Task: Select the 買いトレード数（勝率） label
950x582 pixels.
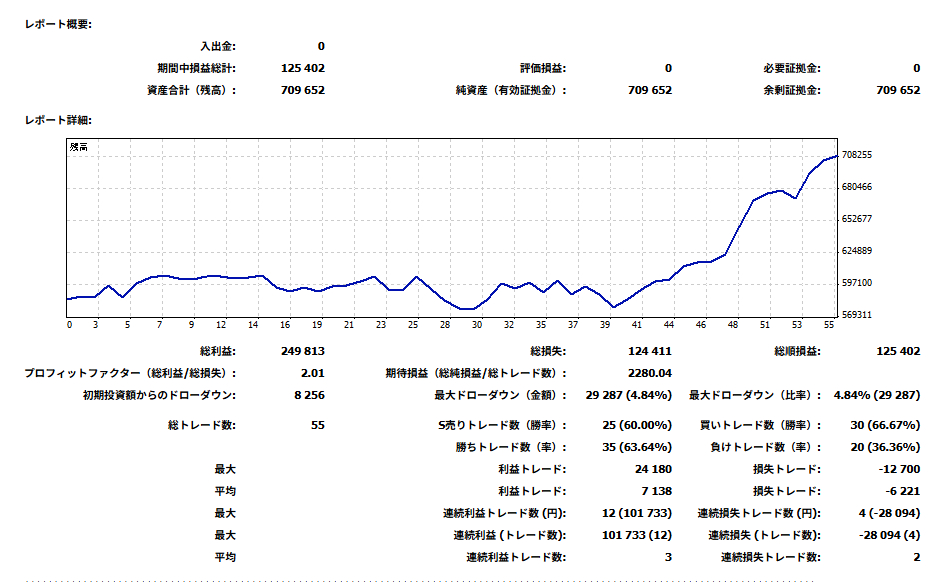Action: click(760, 426)
